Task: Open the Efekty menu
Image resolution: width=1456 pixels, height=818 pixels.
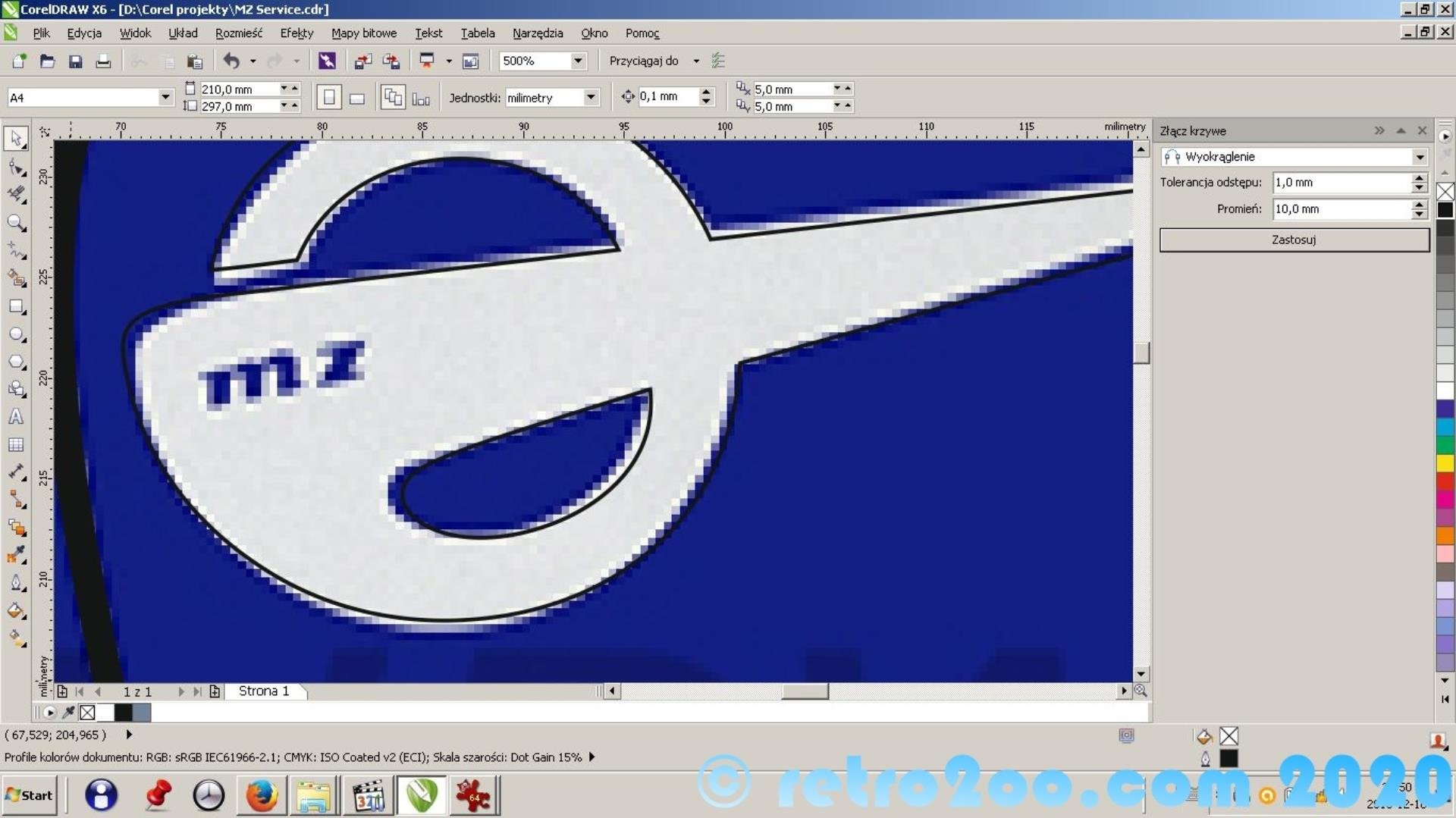Action: coord(296,33)
